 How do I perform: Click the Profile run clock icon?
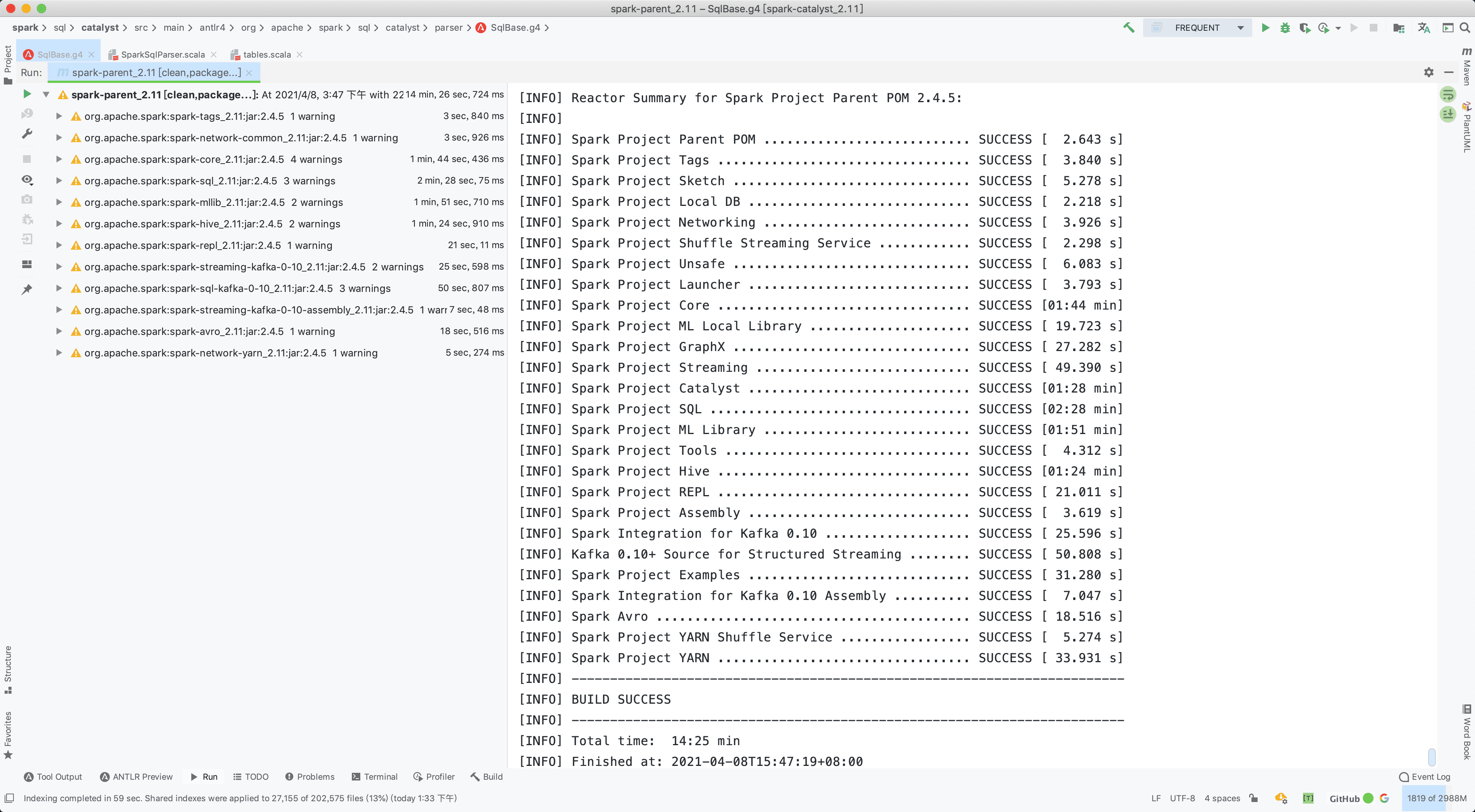coord(1323,28)
